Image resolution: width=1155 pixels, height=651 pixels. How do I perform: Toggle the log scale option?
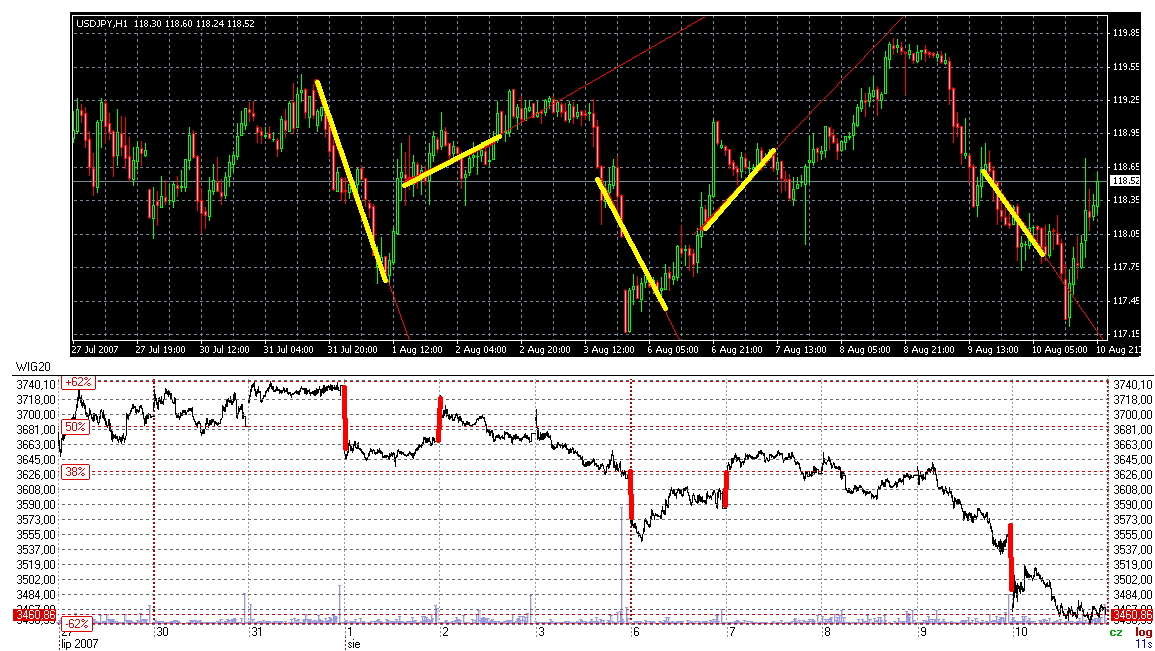click(x=1142, y=633)
